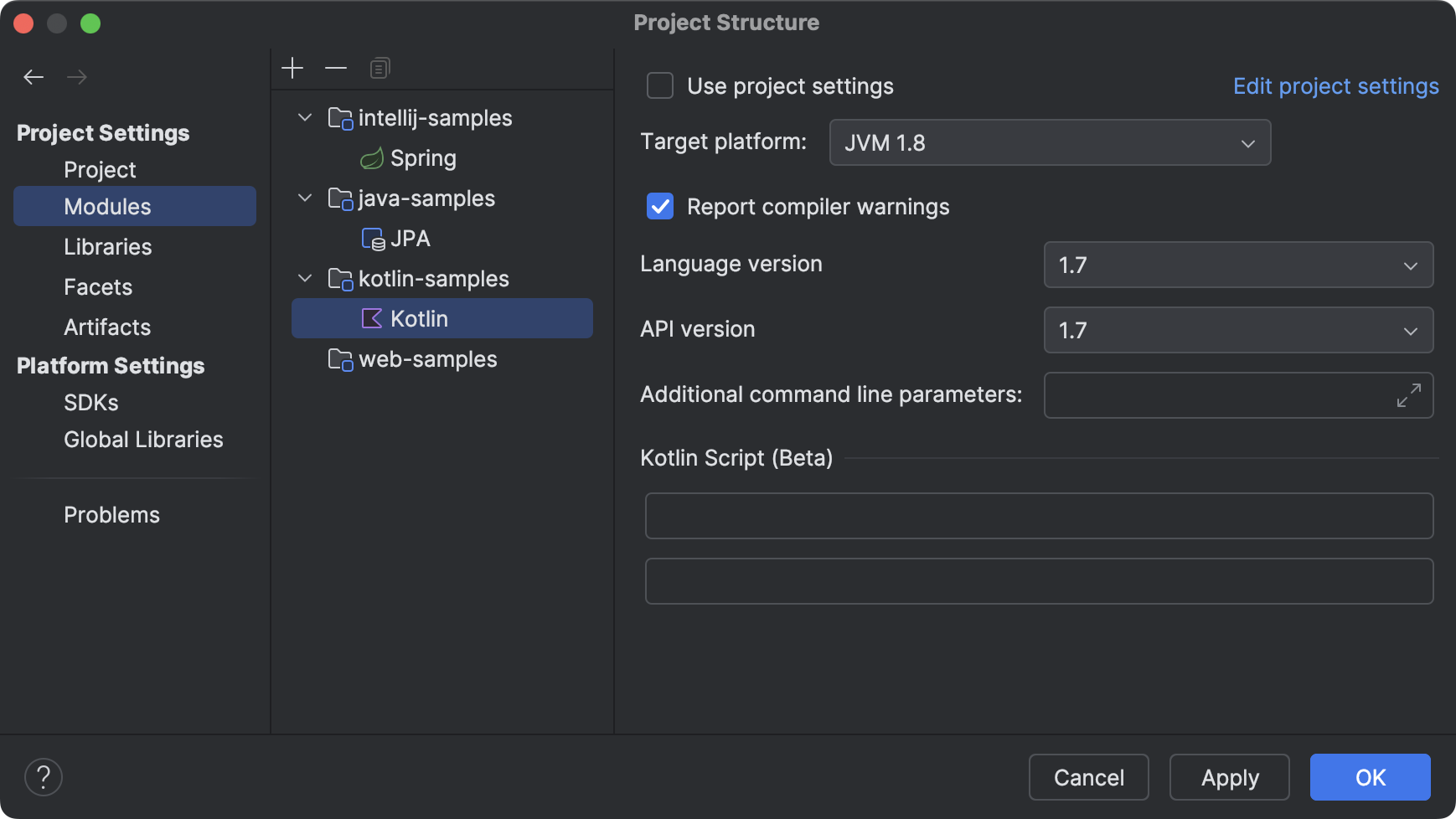
Task: Apply the current changes
Action: 1230,777
